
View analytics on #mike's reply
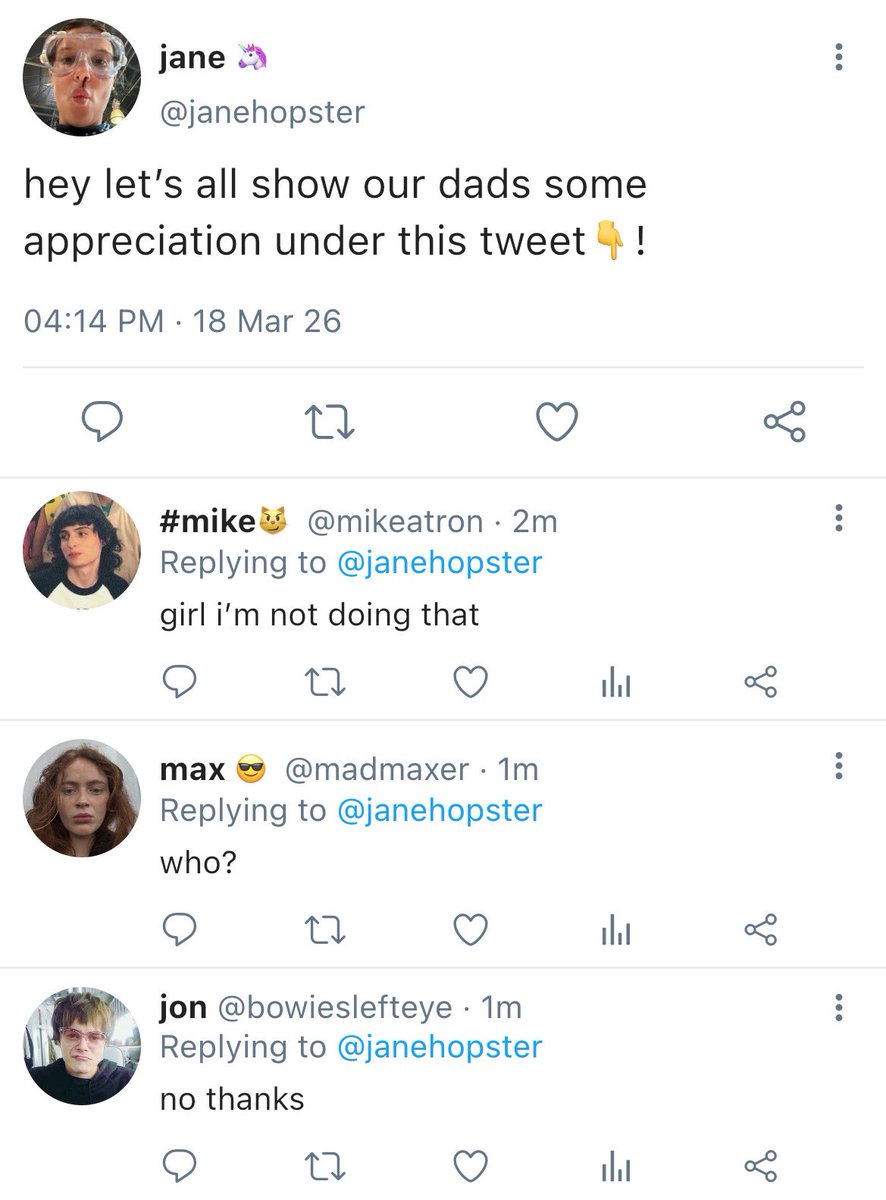pos(615,683)
